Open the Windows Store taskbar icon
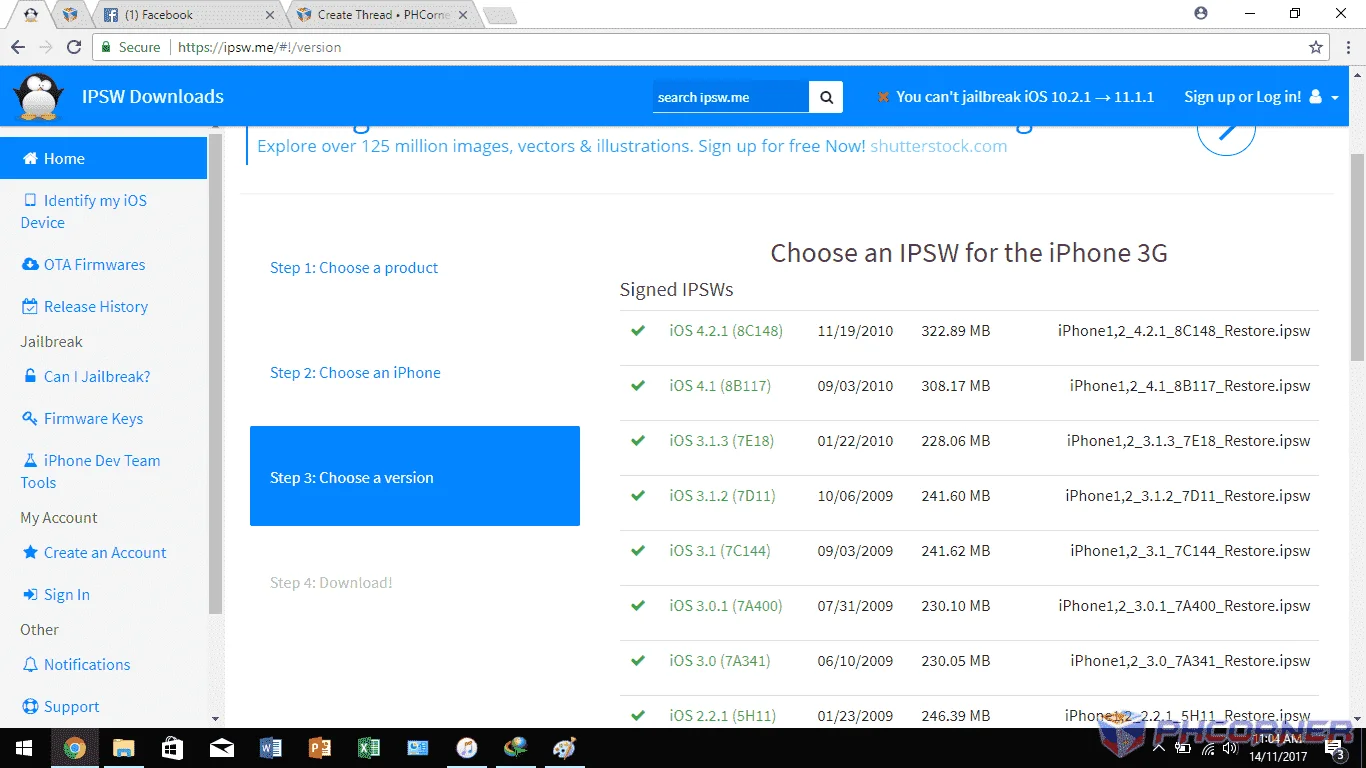 coord(172,748)
